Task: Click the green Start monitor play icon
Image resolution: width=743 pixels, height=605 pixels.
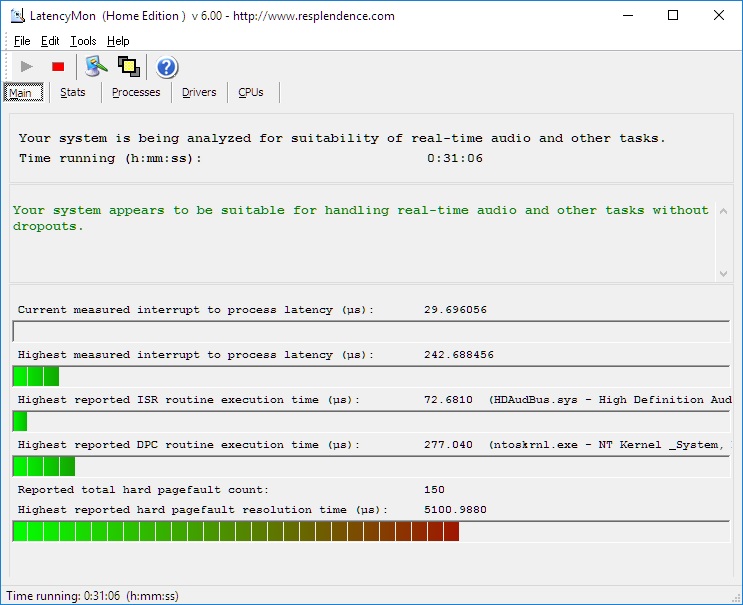Action: [27, 67]
